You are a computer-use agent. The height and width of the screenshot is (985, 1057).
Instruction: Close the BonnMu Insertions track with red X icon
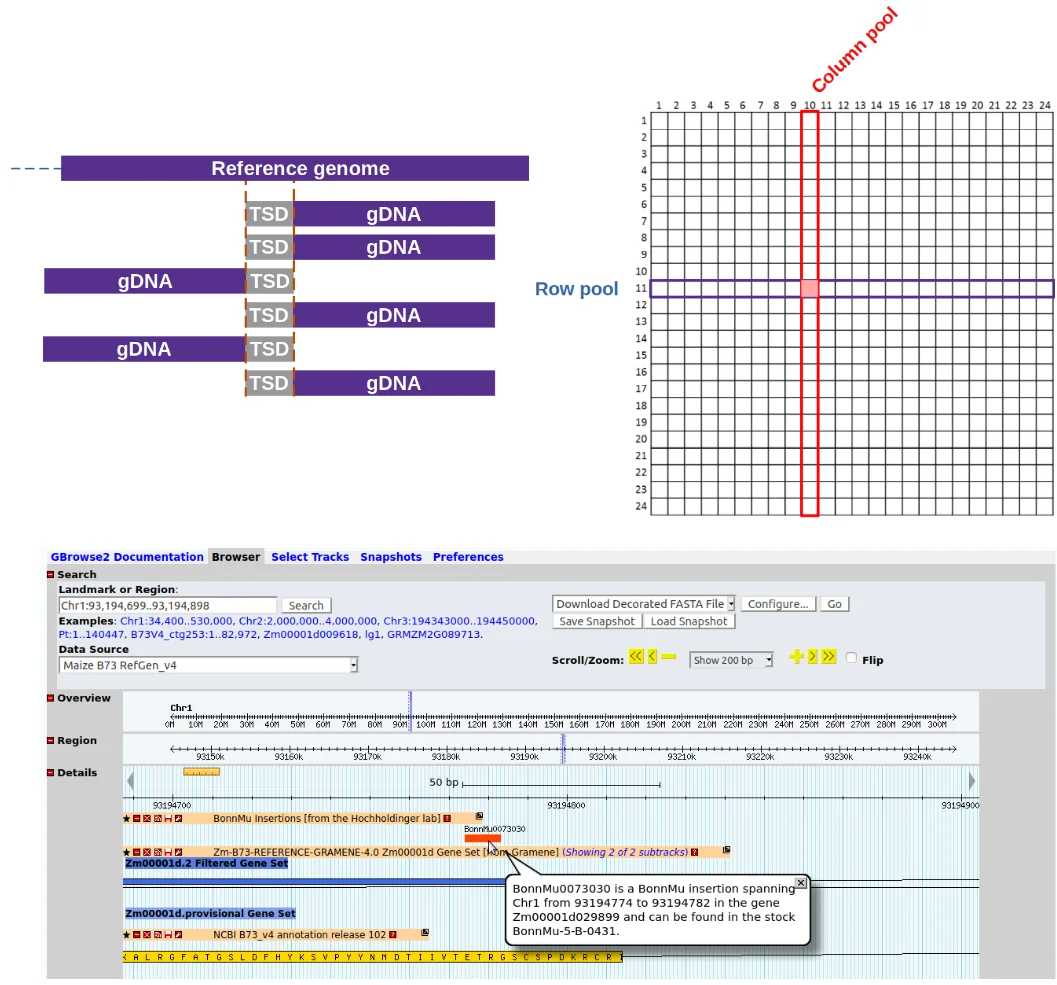coord(147,819)
